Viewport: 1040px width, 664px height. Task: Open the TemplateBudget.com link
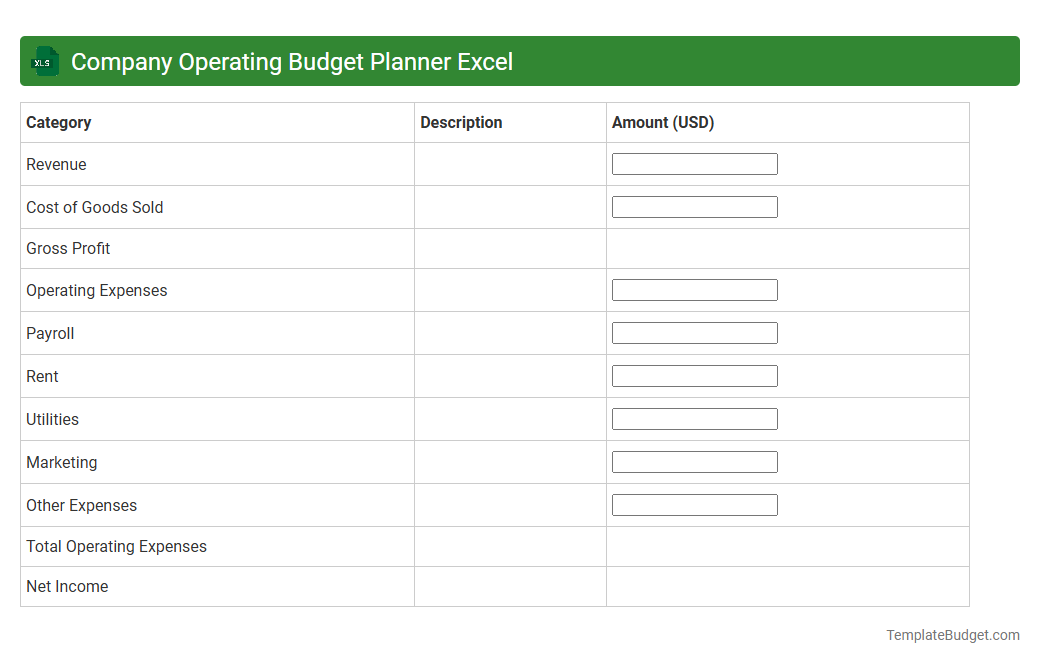(x=951, y=634)
